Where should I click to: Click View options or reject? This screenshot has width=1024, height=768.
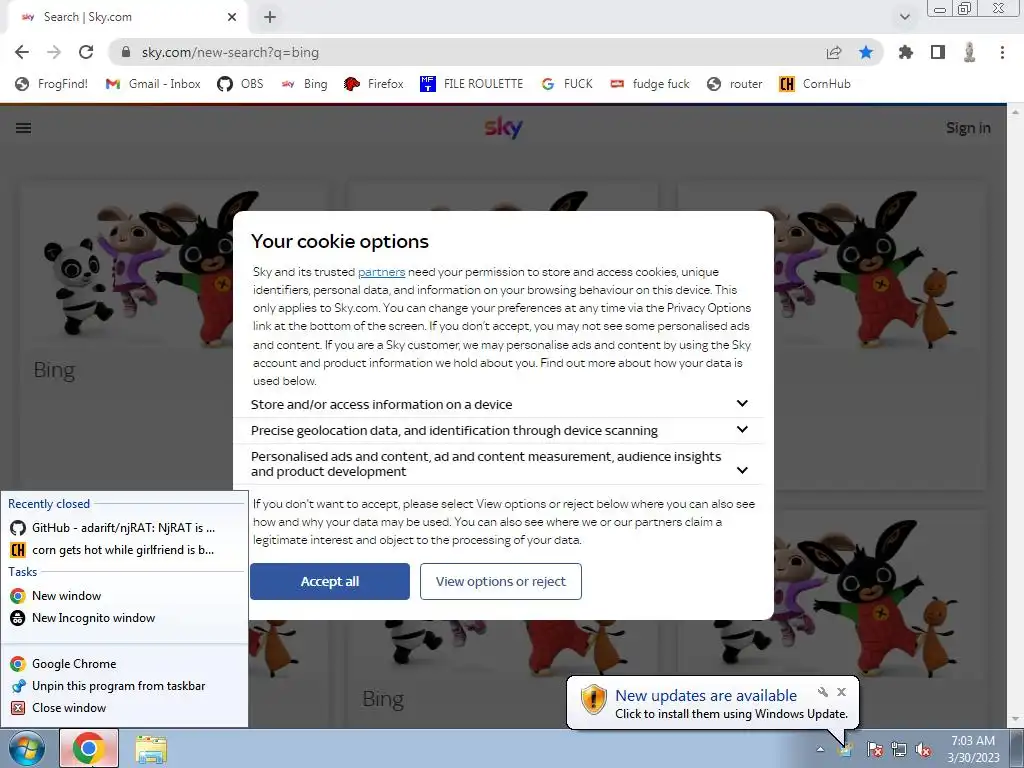(501, 581)
